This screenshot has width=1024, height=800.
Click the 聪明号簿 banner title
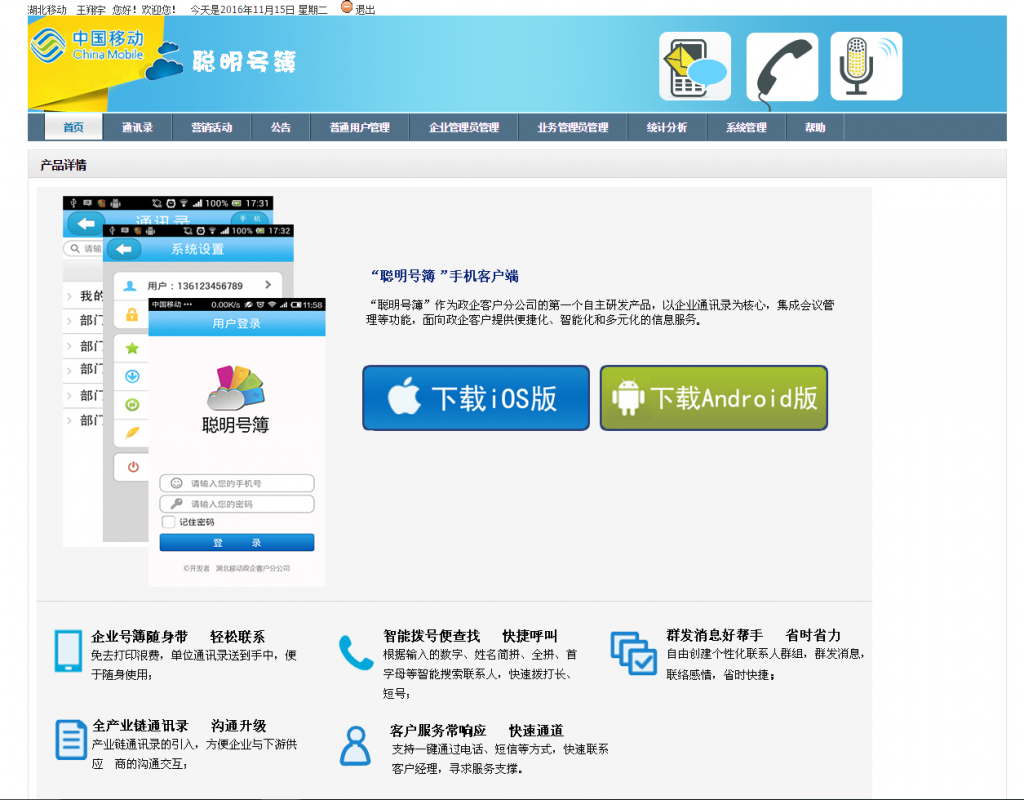click(x=244, y=61)
